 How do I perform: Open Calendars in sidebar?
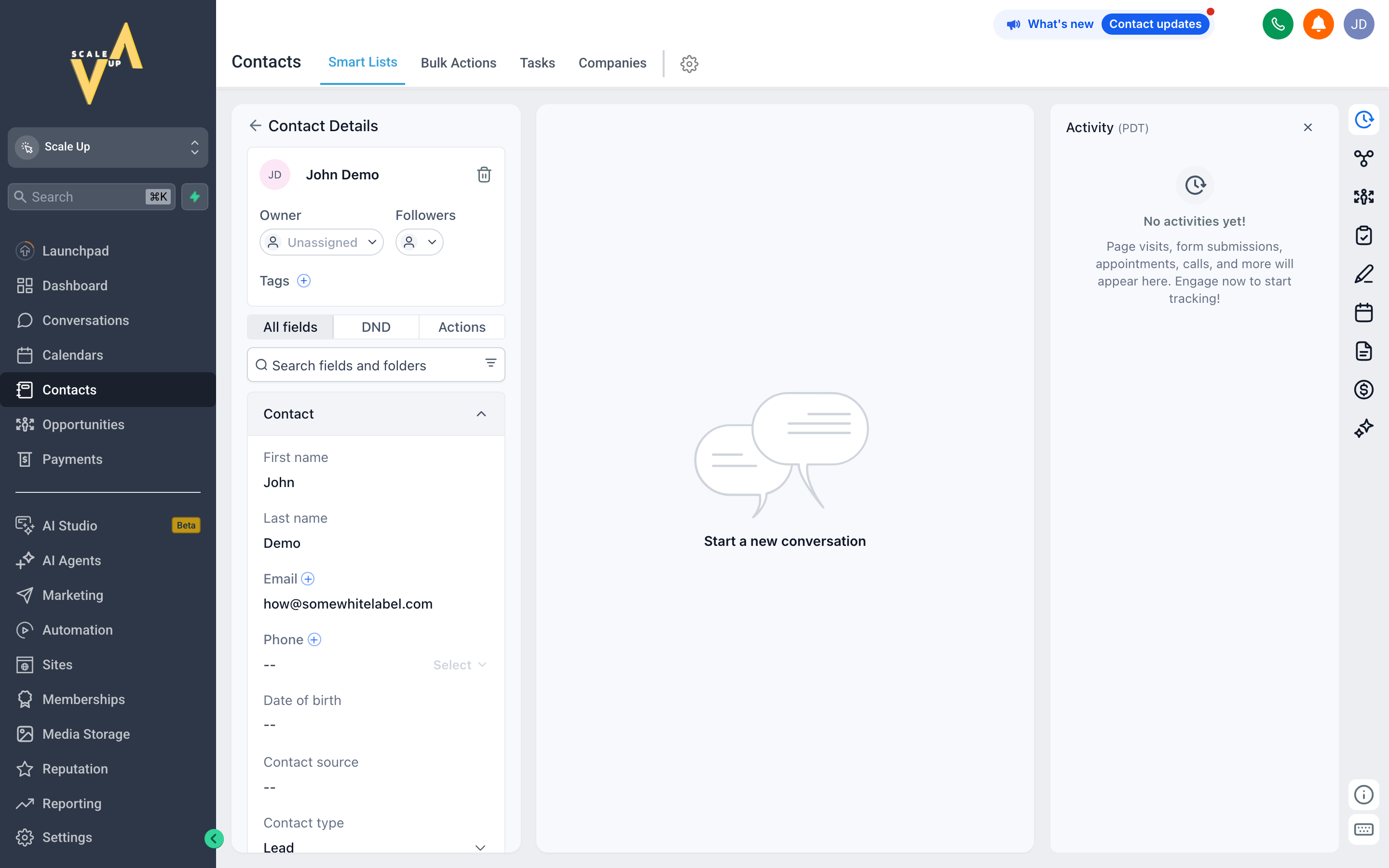pos(108,355)
